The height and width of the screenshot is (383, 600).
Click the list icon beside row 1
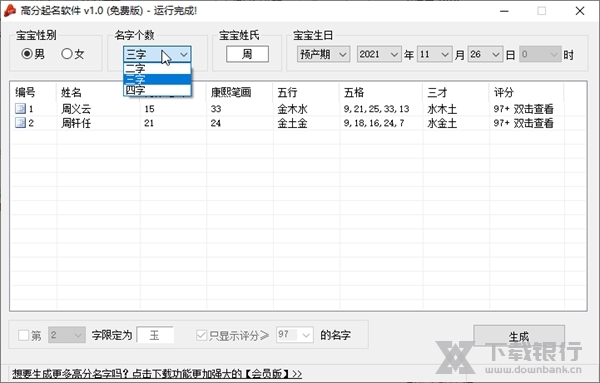click(20, 109)
